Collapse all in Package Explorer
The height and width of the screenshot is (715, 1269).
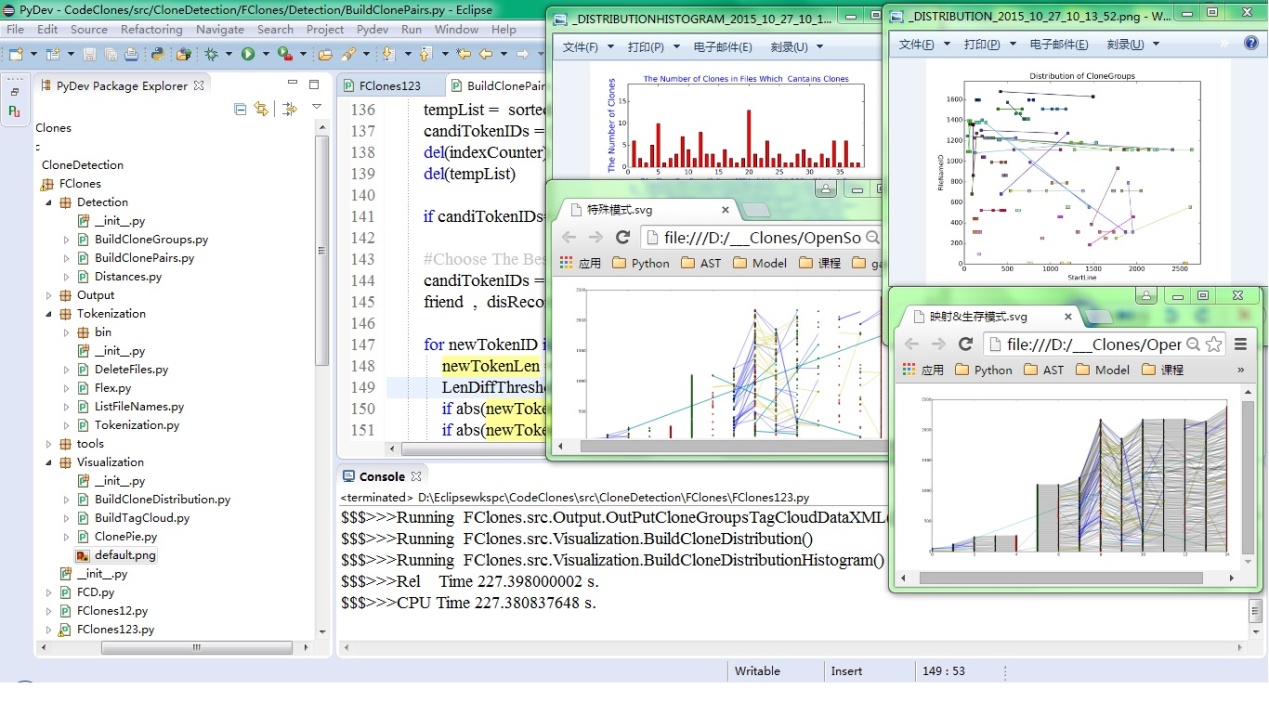coord(240,108)
